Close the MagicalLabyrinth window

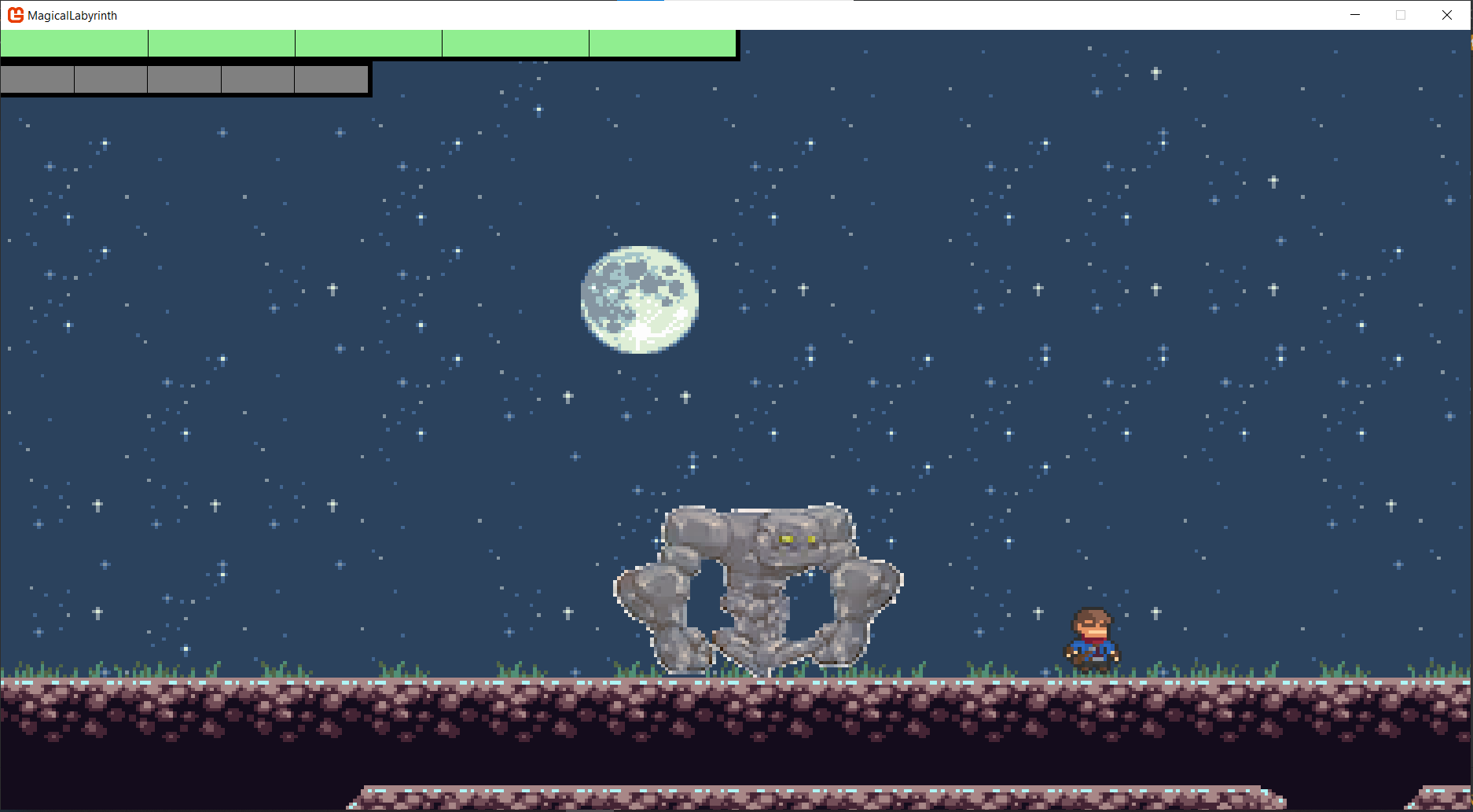click(x=1446, y=15)
